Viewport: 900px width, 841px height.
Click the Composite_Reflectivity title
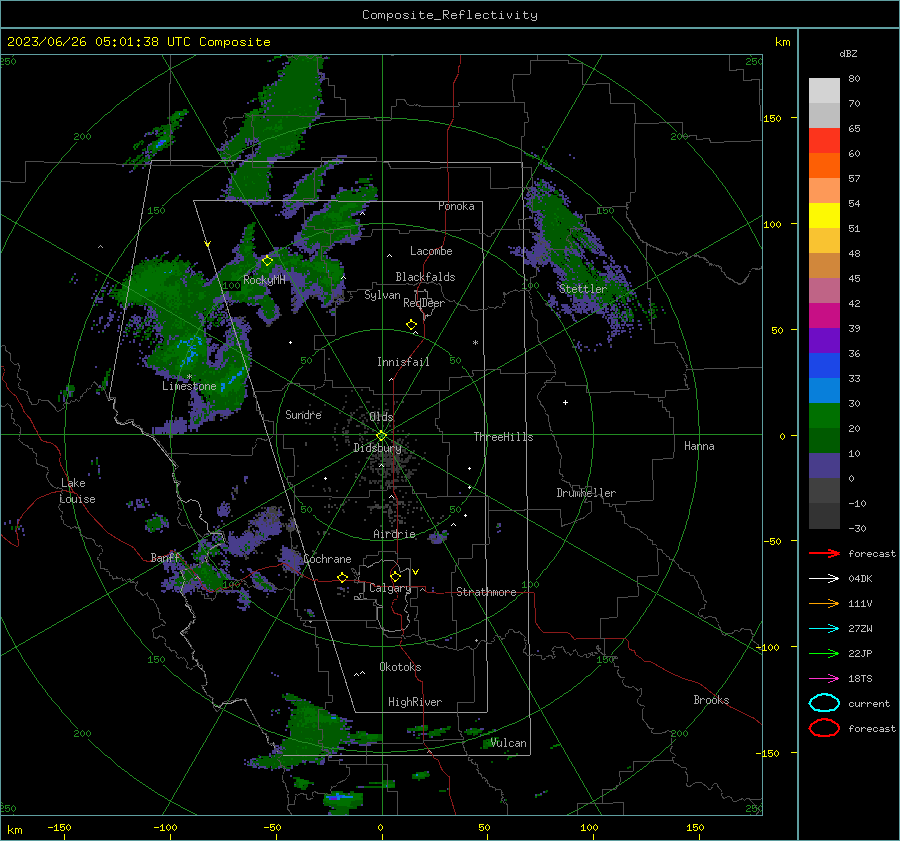coord(449,15)
